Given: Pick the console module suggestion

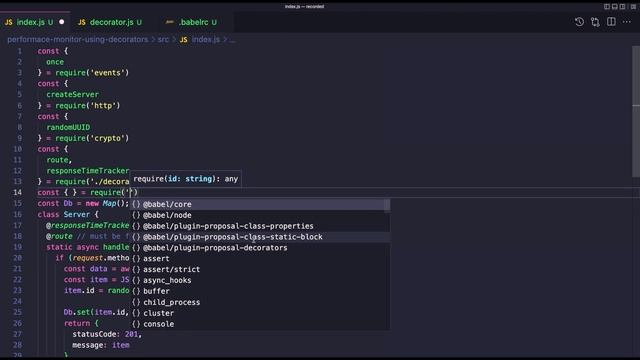Looking at the screenshot, I should (x=260, y=324).
